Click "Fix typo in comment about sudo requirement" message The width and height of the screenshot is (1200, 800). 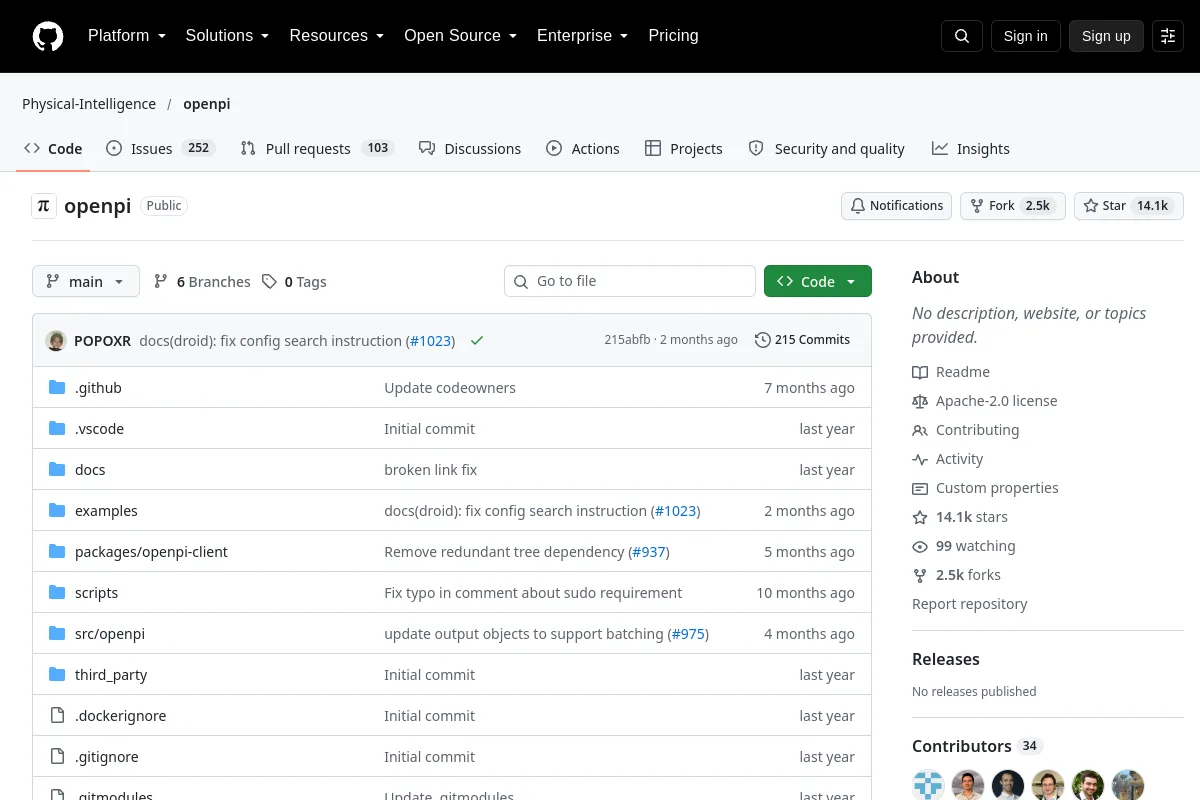(533, 593)
